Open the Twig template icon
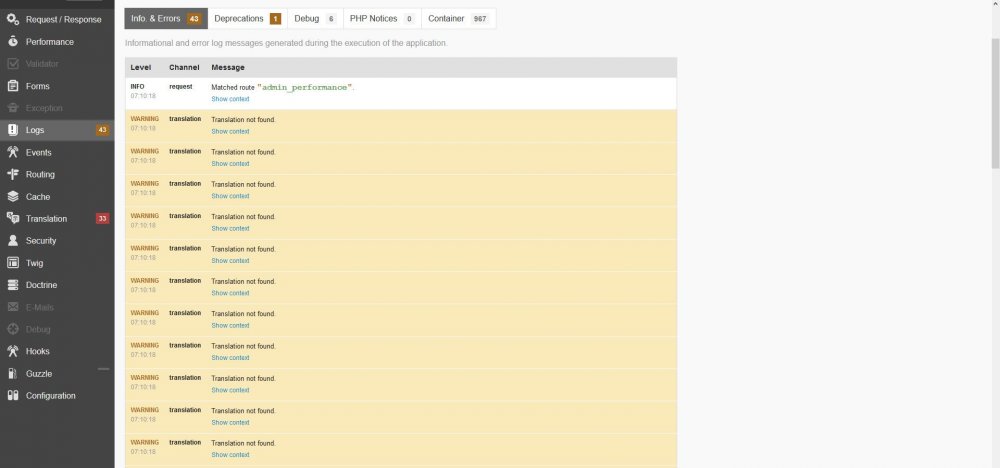The height and width of the screenshot is (468, 1000). click(13, 263)
